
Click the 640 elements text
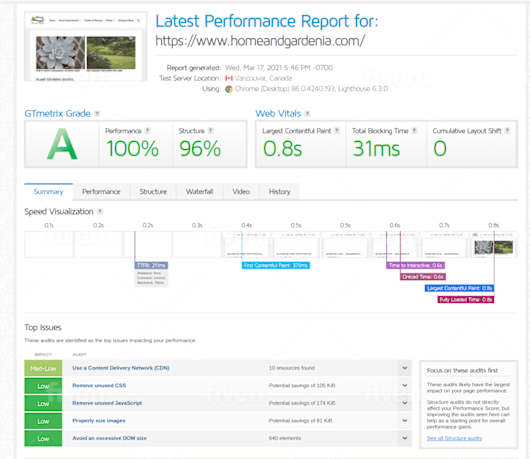(285, 438)
